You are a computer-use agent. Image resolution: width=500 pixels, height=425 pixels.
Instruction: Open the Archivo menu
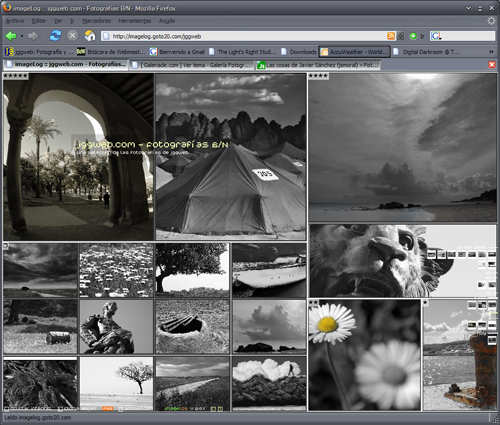click(15, 21)
